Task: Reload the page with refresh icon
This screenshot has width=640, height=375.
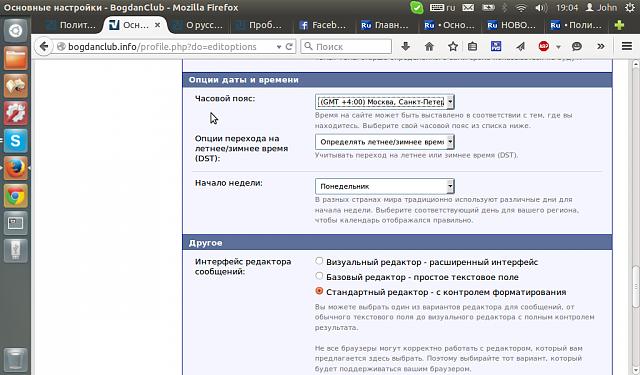Action: pyautogui.click(x=289, y=47)
